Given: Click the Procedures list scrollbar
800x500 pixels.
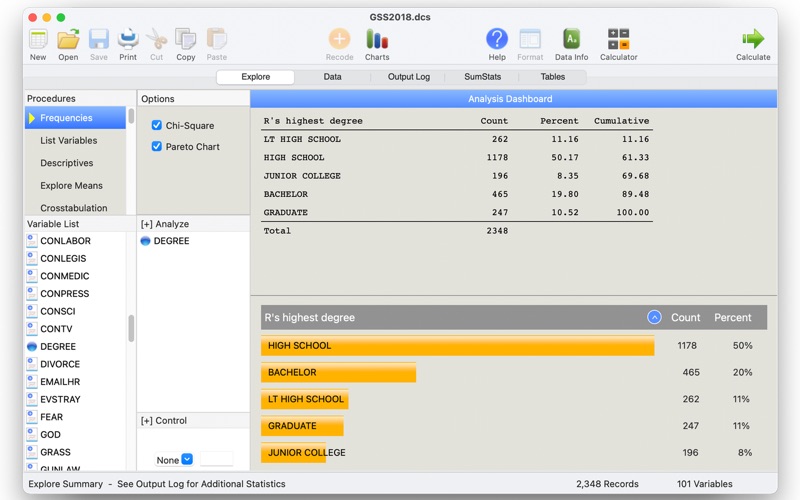Looking at the screenshot, I should tap(131, 116).
